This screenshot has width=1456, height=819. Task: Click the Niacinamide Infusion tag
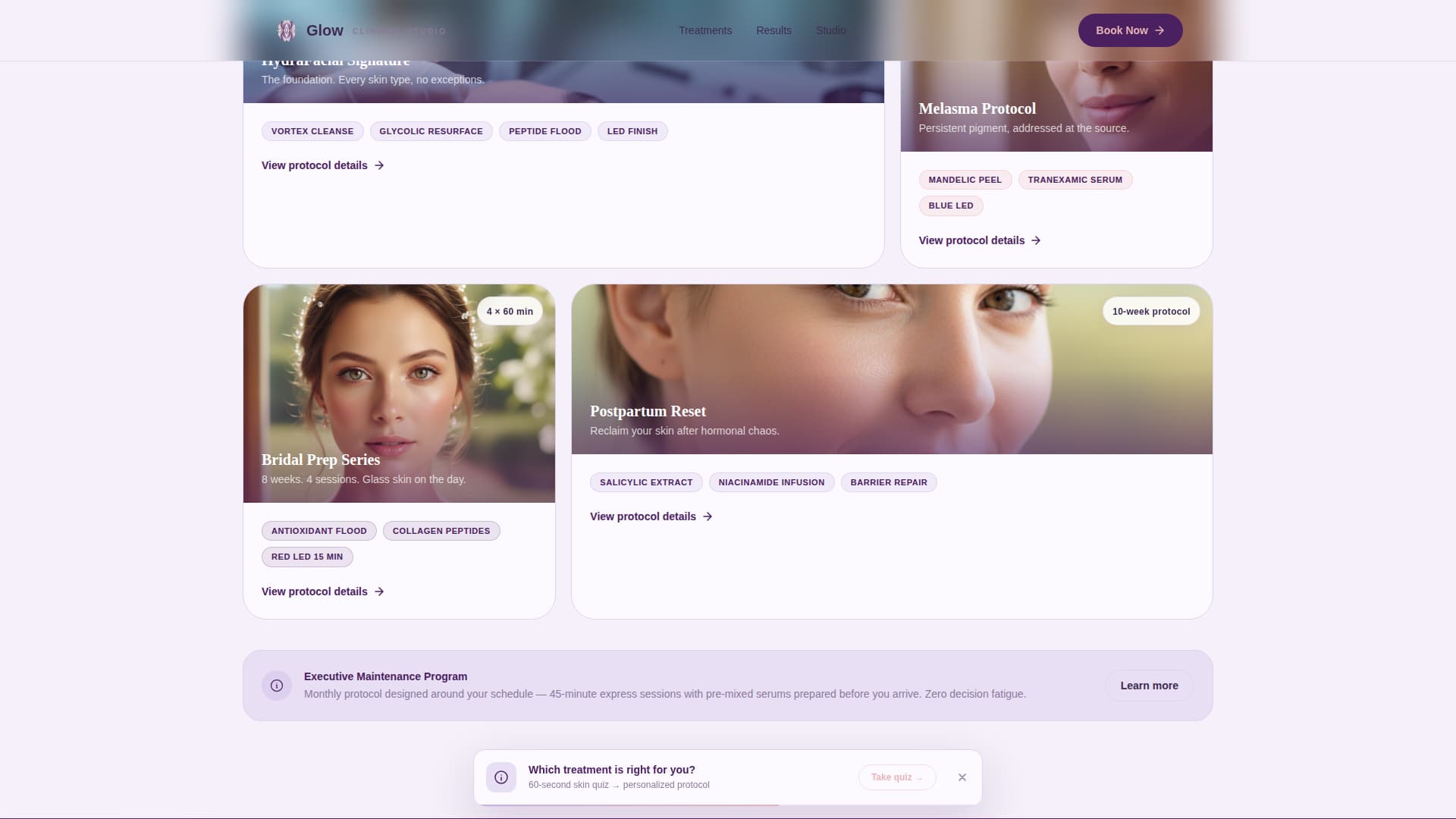tap(771, 482)
